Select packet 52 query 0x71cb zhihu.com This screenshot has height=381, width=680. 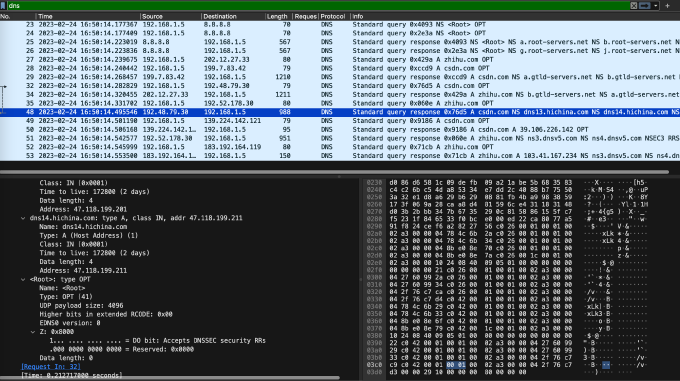[340, 147]
